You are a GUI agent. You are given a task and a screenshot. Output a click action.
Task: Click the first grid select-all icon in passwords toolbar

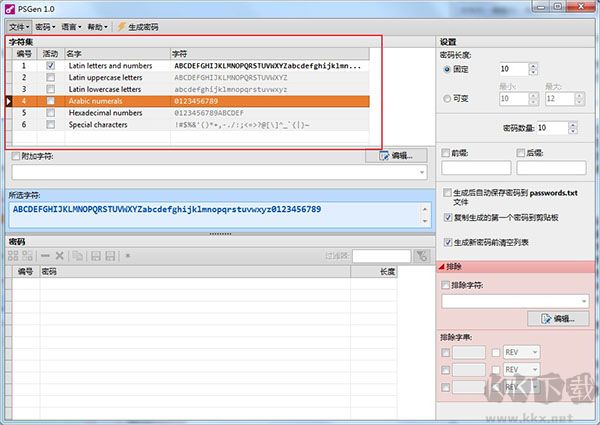tap(13, 256)
